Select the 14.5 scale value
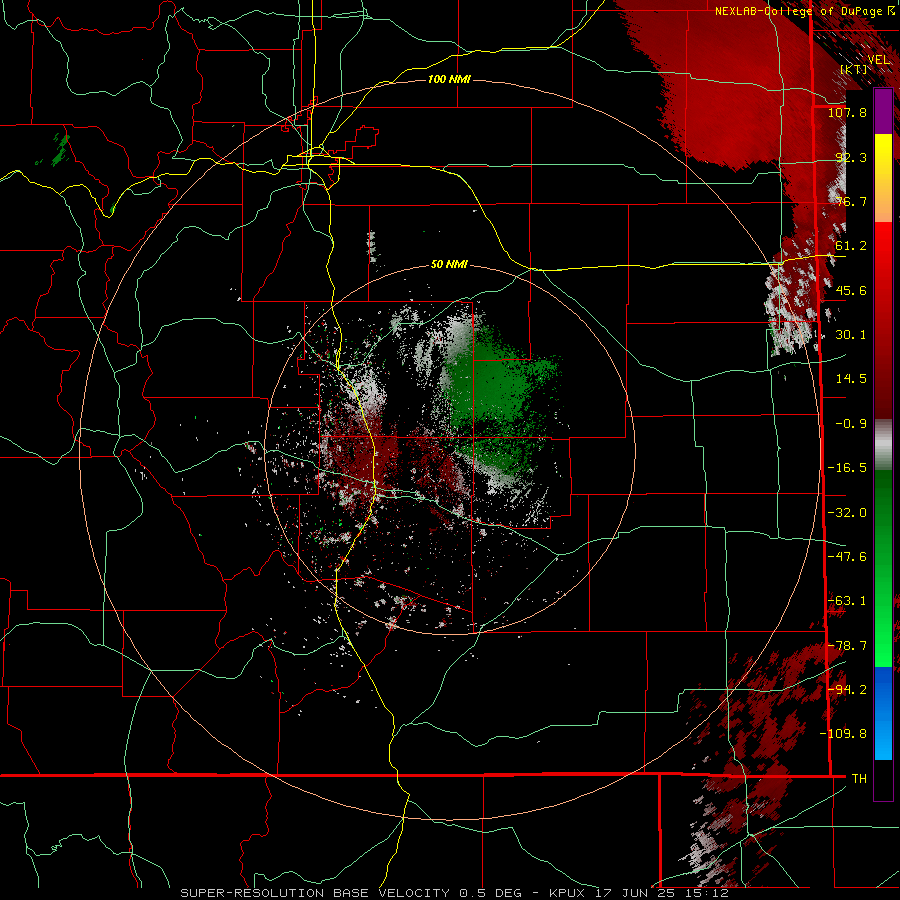The height and width of the screenshot is (900, 900). point(851,379)
